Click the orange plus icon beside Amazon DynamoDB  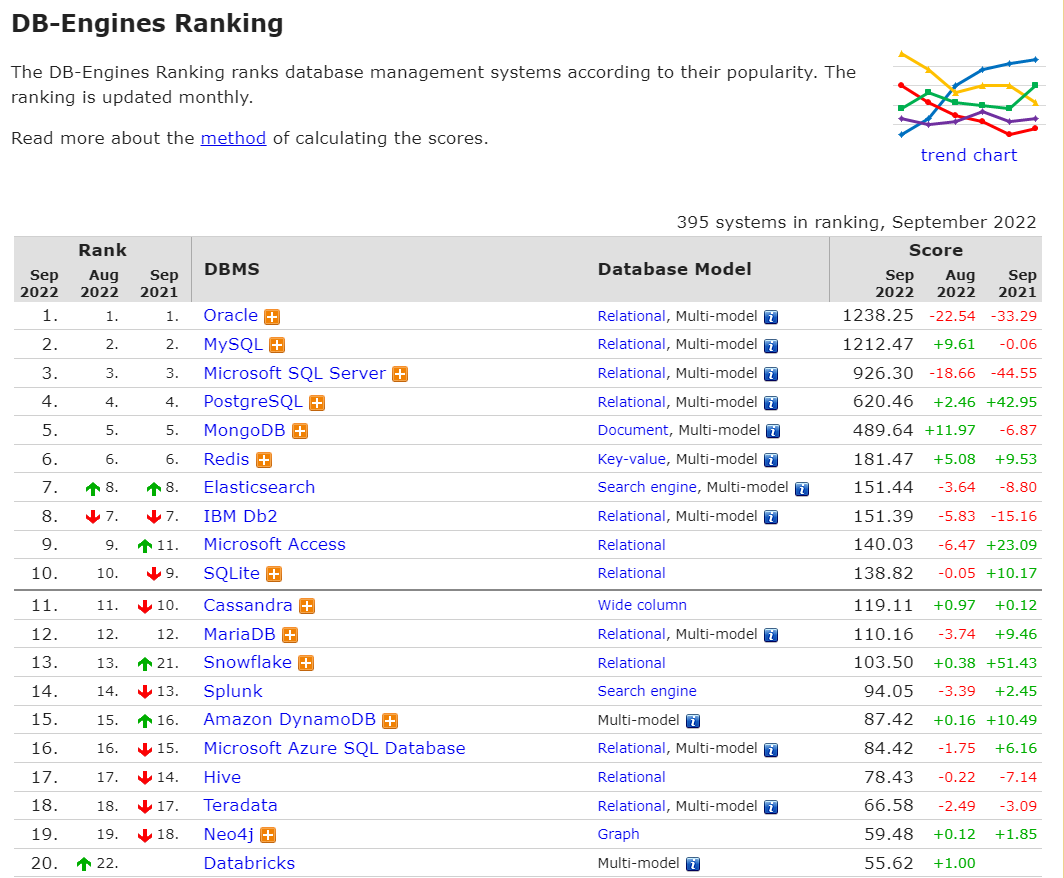tap(390, 721)
